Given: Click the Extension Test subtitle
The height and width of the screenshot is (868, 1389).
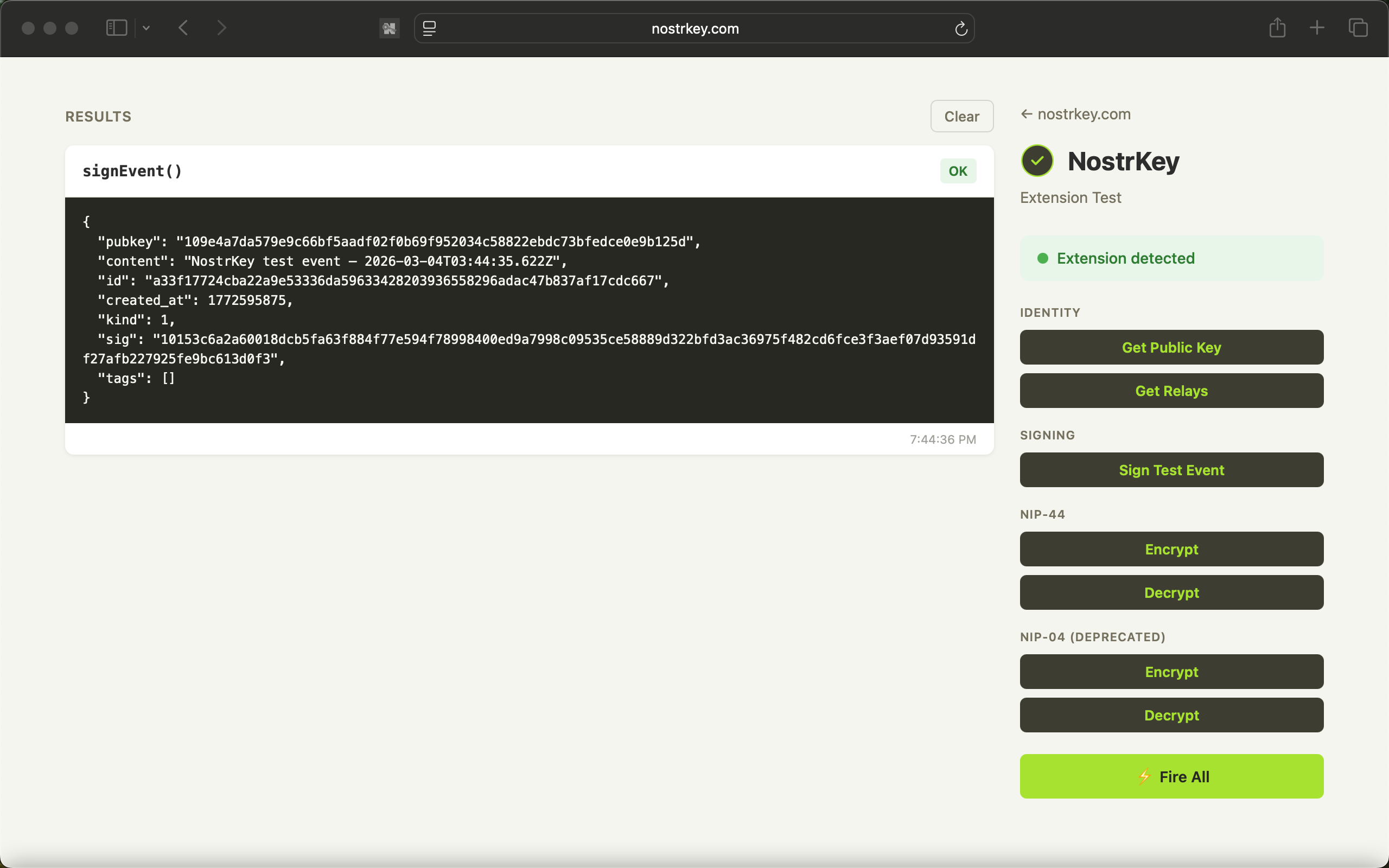Looking at the screenshot, I should pyautogui.click(x=1071, y=197).
